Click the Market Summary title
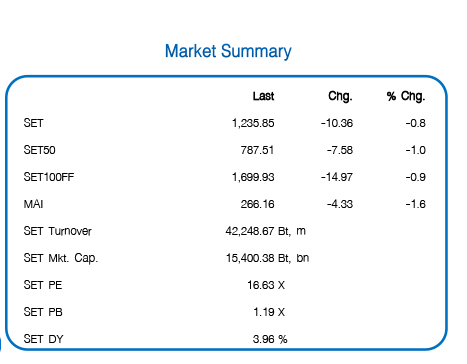The width and height of the screenshot is (467, 364). (x=228, y=52)
